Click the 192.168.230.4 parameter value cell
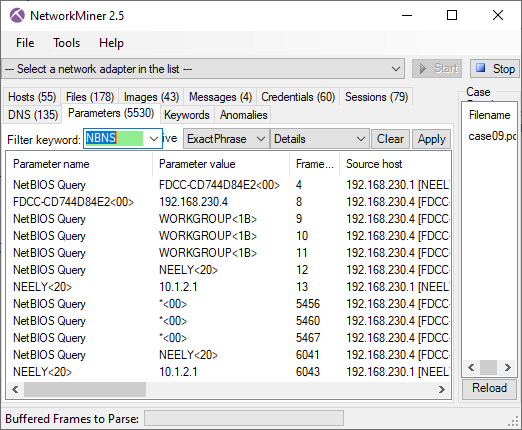This screenshot has width=522, height=430. [x=193, y=202]
